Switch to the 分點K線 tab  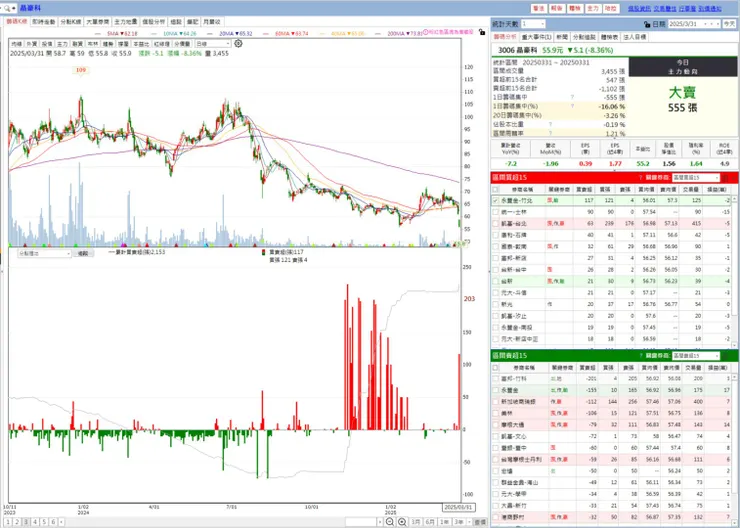(x=71, y=22)
